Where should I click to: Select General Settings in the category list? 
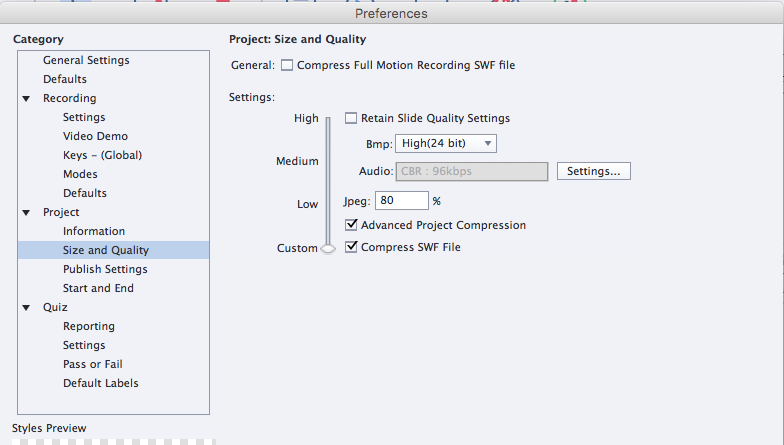(x=86, y=60)
